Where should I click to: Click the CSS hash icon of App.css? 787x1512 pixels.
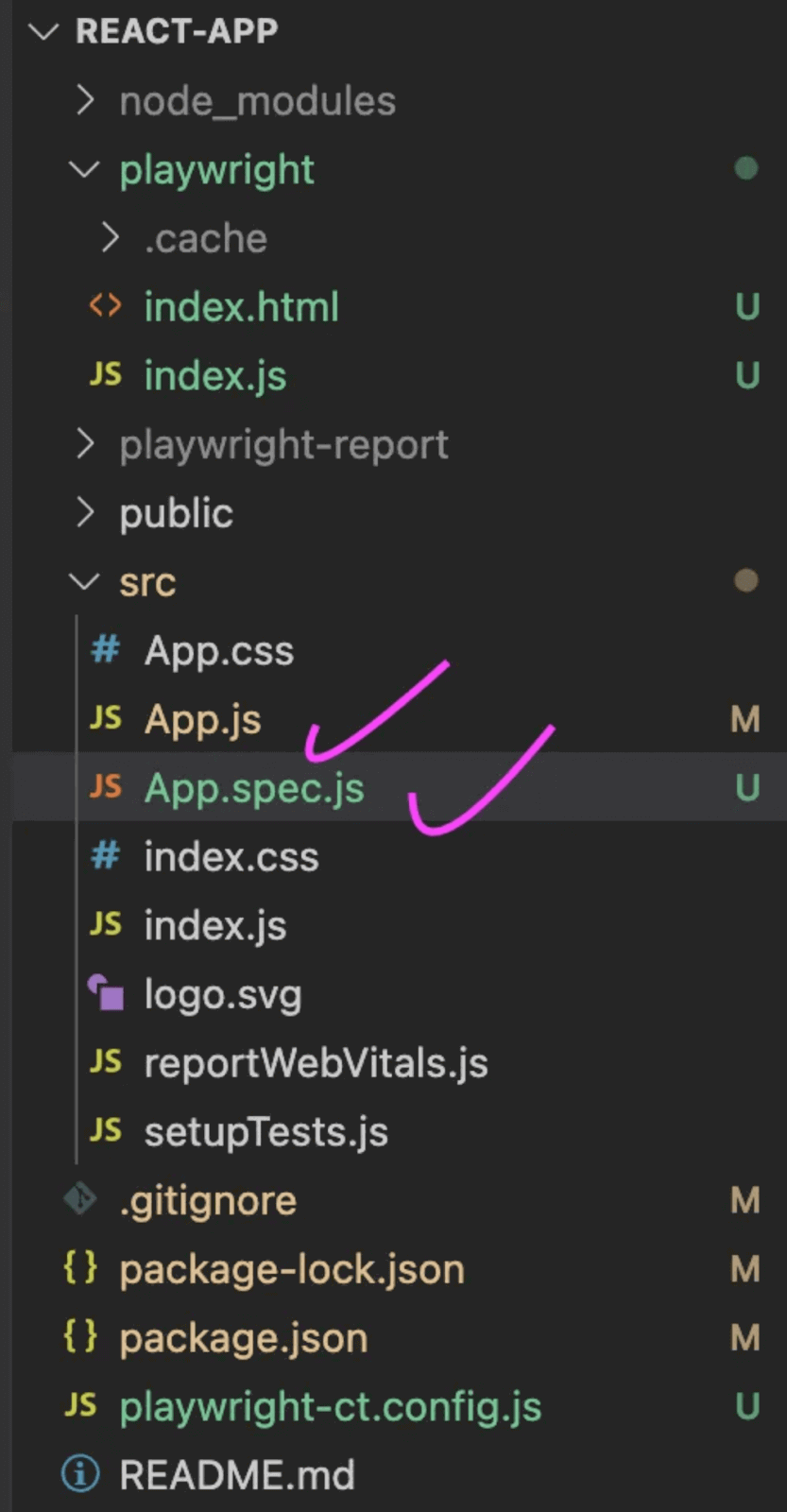pyautogui.click(x=105, y=650)
